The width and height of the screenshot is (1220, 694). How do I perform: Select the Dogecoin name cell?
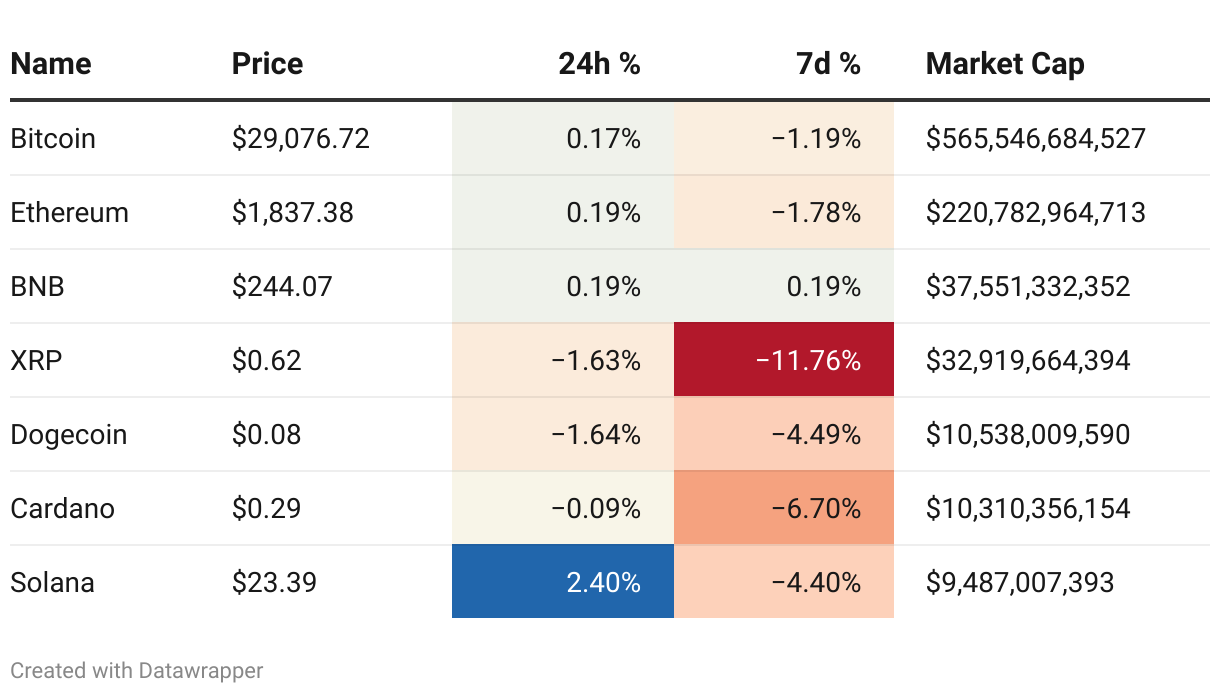[68, 435]
